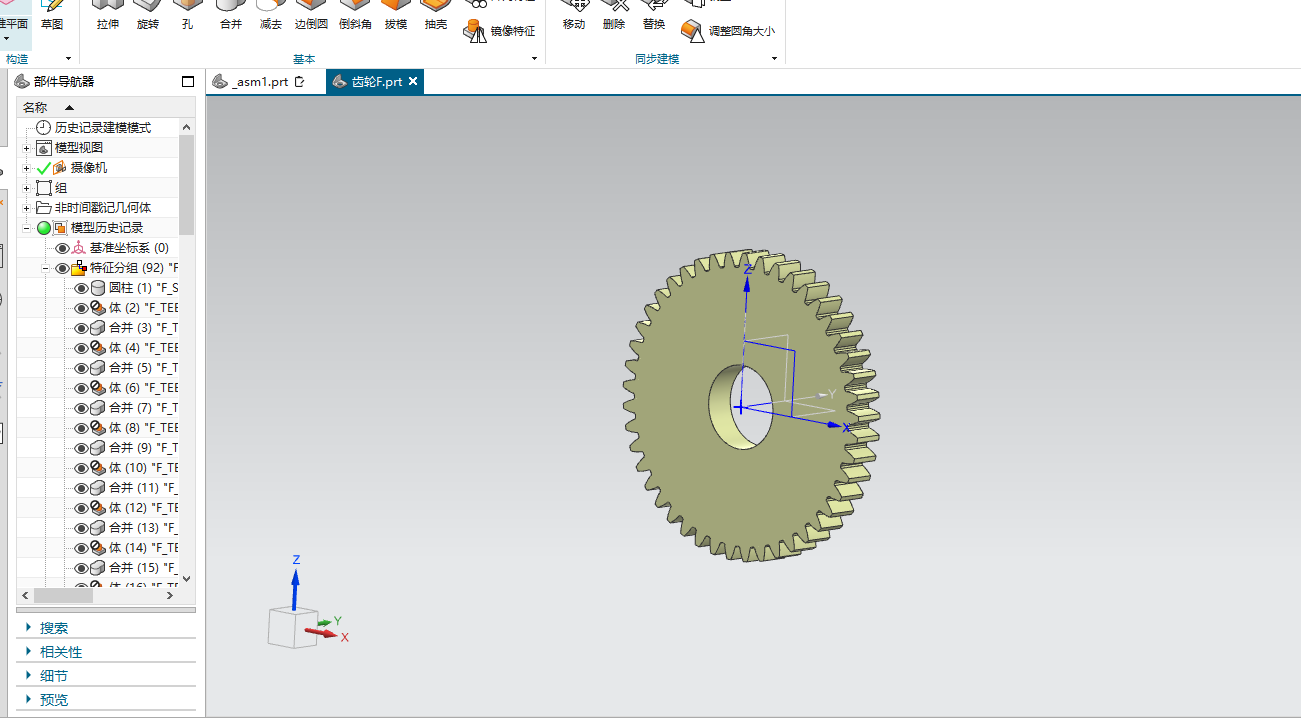This screenshot has width=1301, height=724.
Task: Click the 非时间戳记几何体 folder icon
Action: [x=43, y=208]
